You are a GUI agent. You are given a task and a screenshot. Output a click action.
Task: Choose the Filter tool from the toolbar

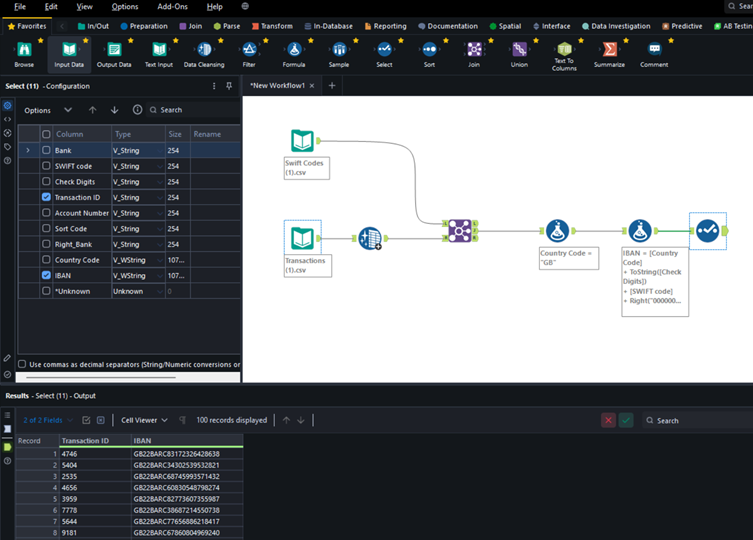coord(249,50)
